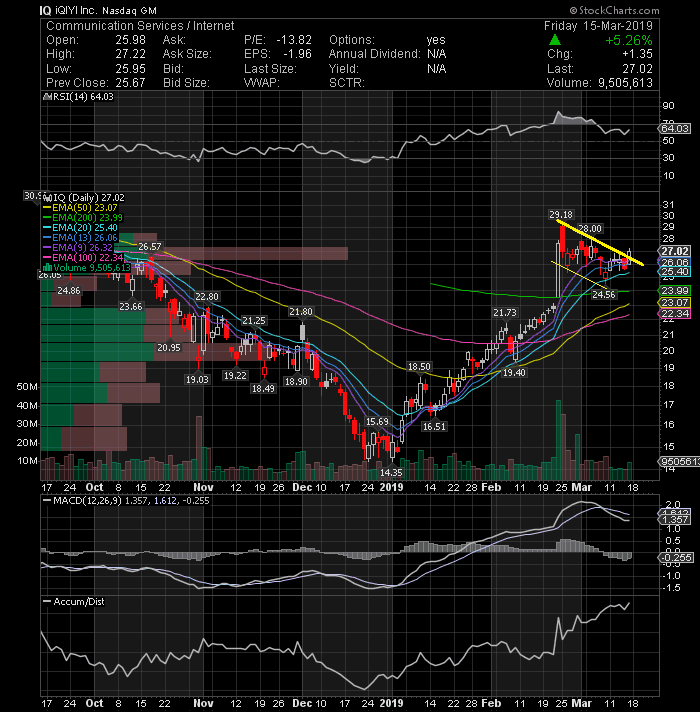Click the 14.35 bottom price label
This screenshot has height=712, width=700.
[x=391, y=473]
